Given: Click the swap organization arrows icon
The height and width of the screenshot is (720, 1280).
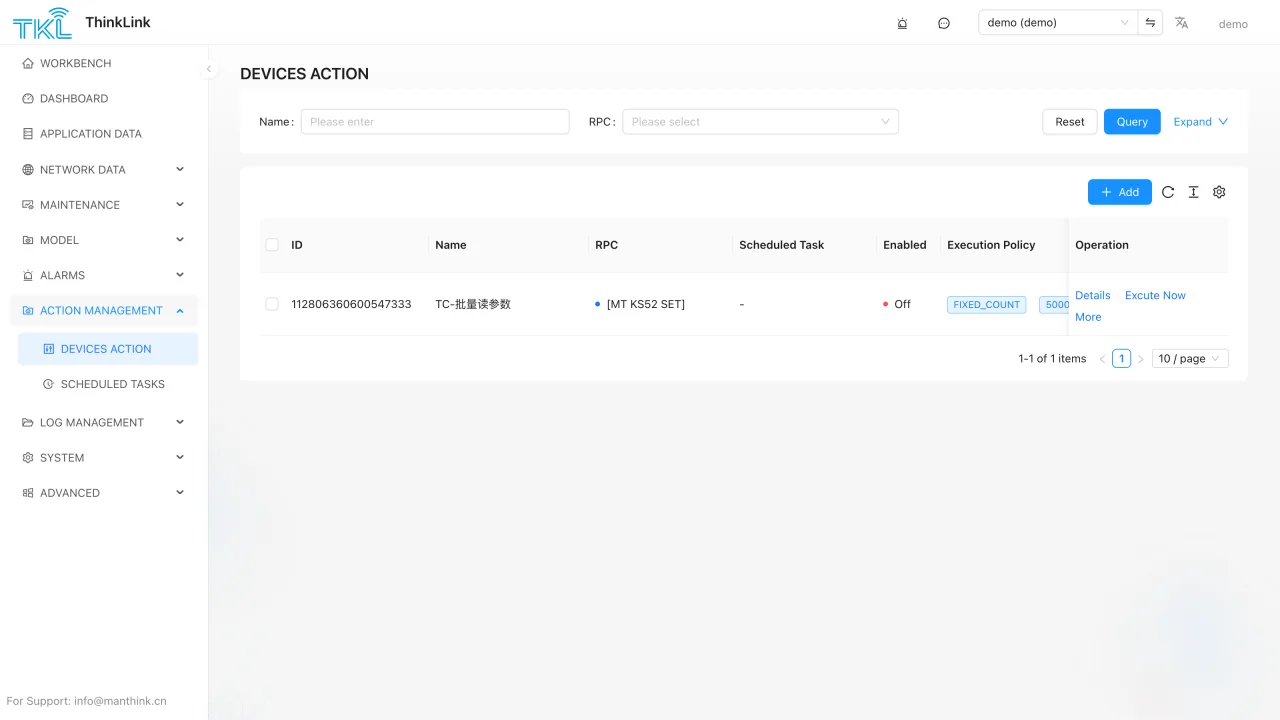Looking at the screenshot, I should tap(1150, 23).
